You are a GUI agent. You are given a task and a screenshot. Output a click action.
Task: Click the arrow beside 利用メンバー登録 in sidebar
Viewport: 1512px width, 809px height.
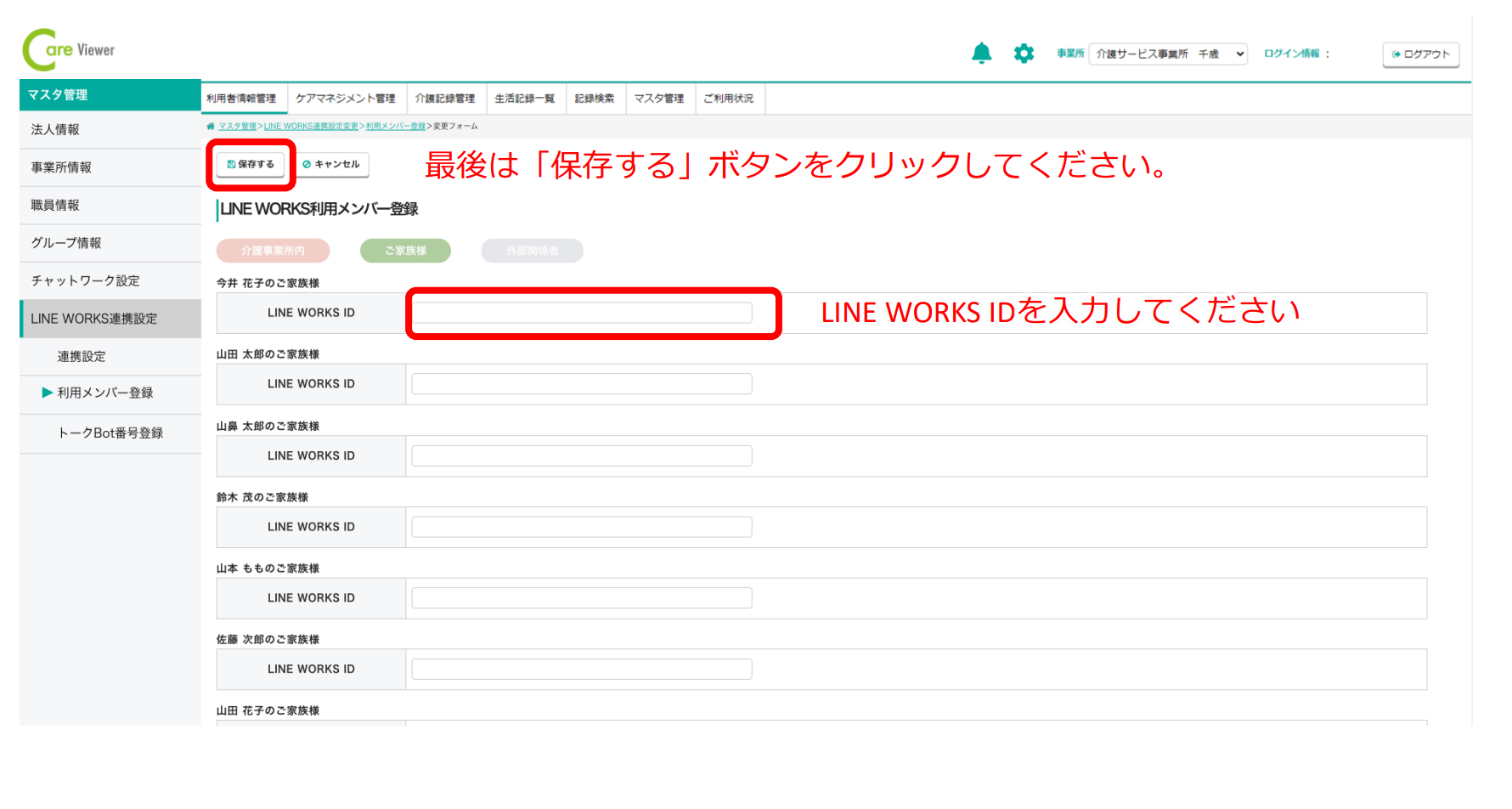tap(48, 393)
